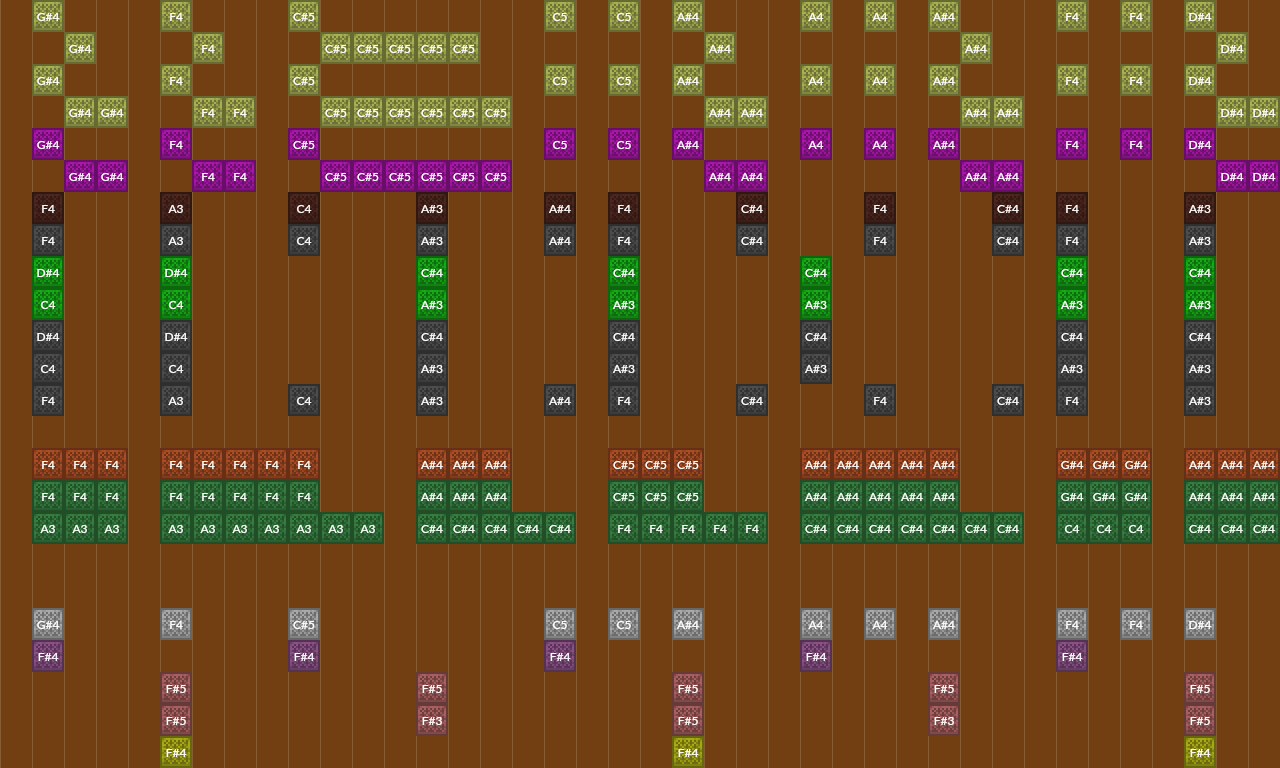Select a dark green A3 note block
This screenshot has width=1280, height=768.
click(48, 528)
